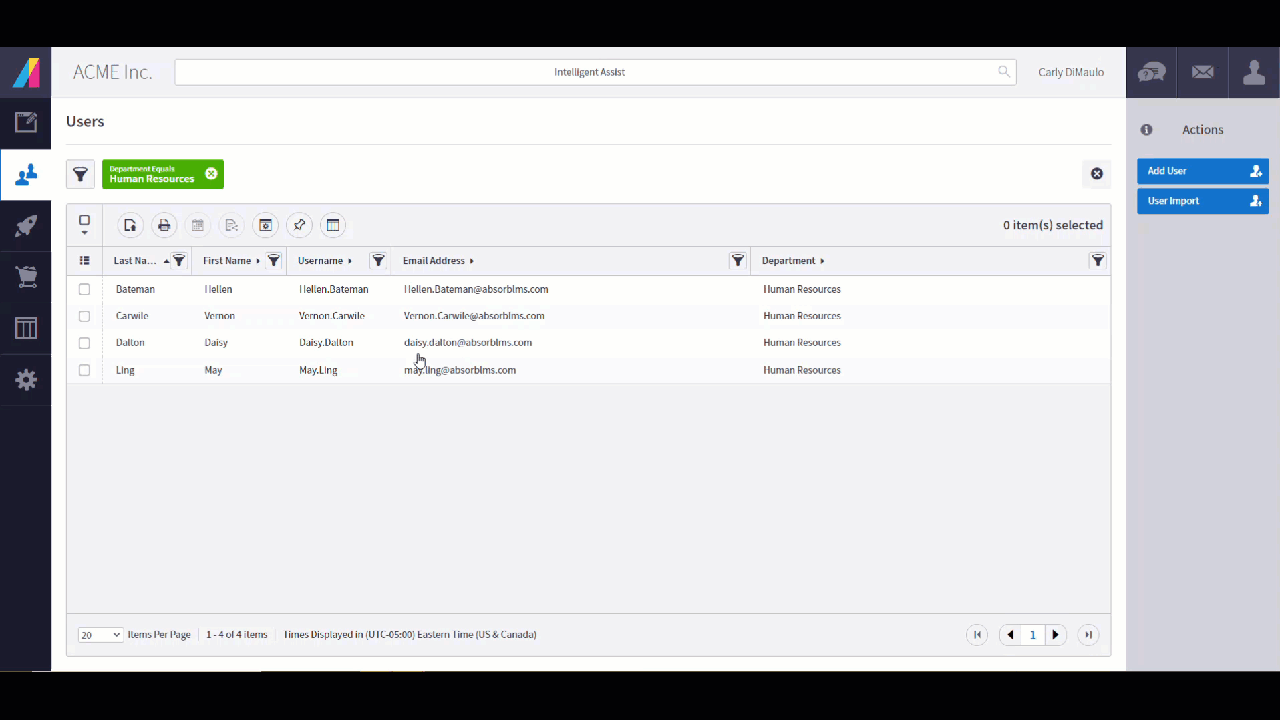The image size is (1280, 720).
Task: Click username May.Ling cell
Action: click(x=318, y=370)
